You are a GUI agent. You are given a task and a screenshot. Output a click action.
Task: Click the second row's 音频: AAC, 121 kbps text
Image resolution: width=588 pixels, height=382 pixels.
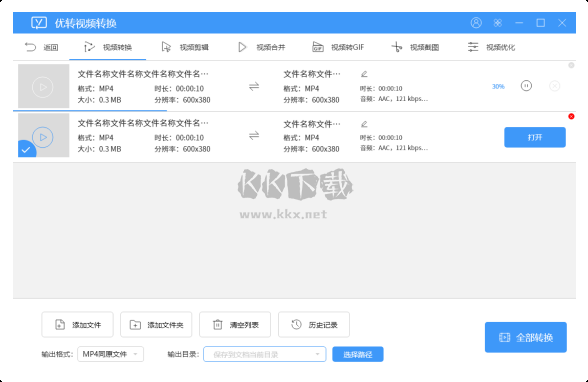tap(394, 148)
